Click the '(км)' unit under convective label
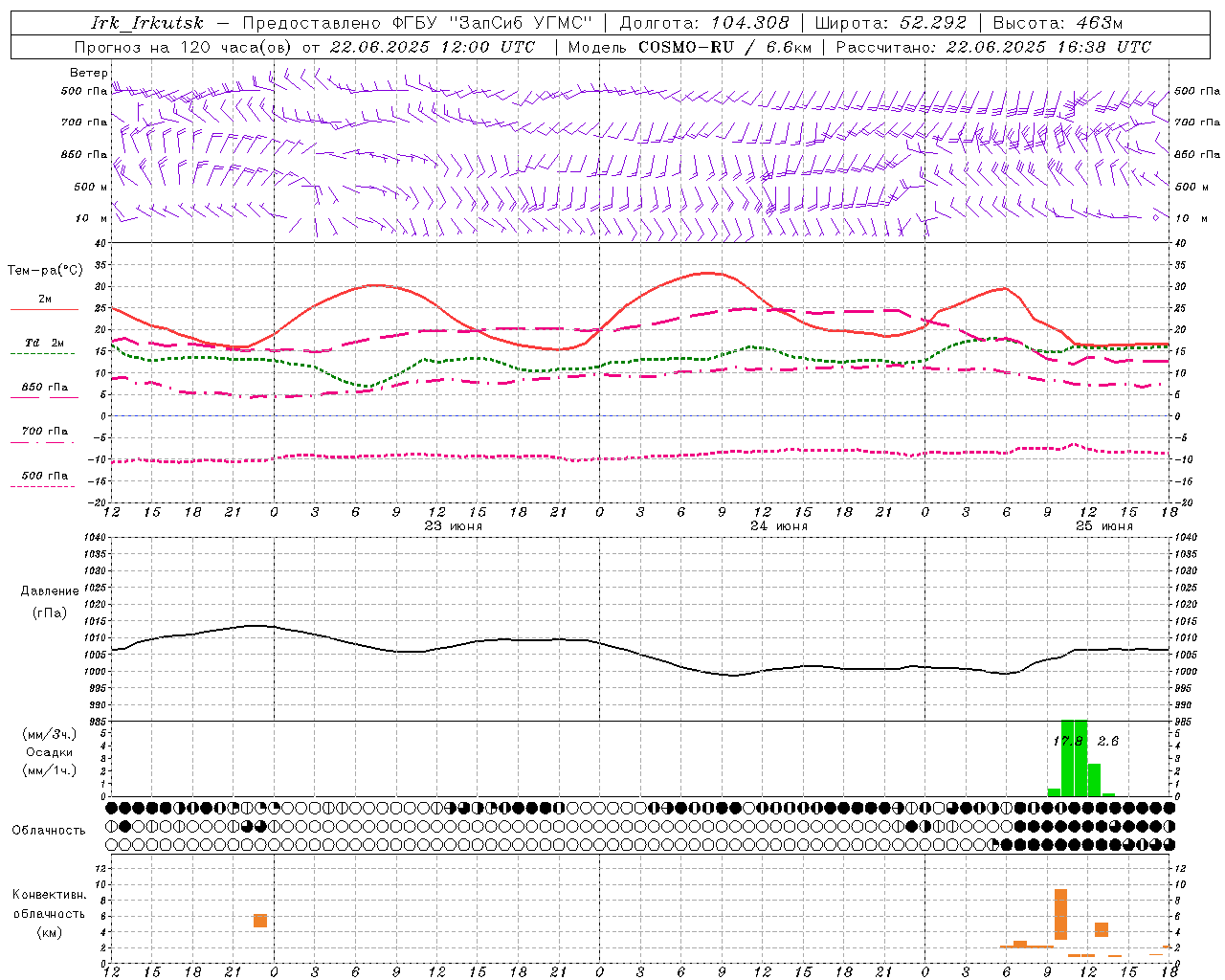1225x980 pixels. pyautogui.click(x=50, y=931)
